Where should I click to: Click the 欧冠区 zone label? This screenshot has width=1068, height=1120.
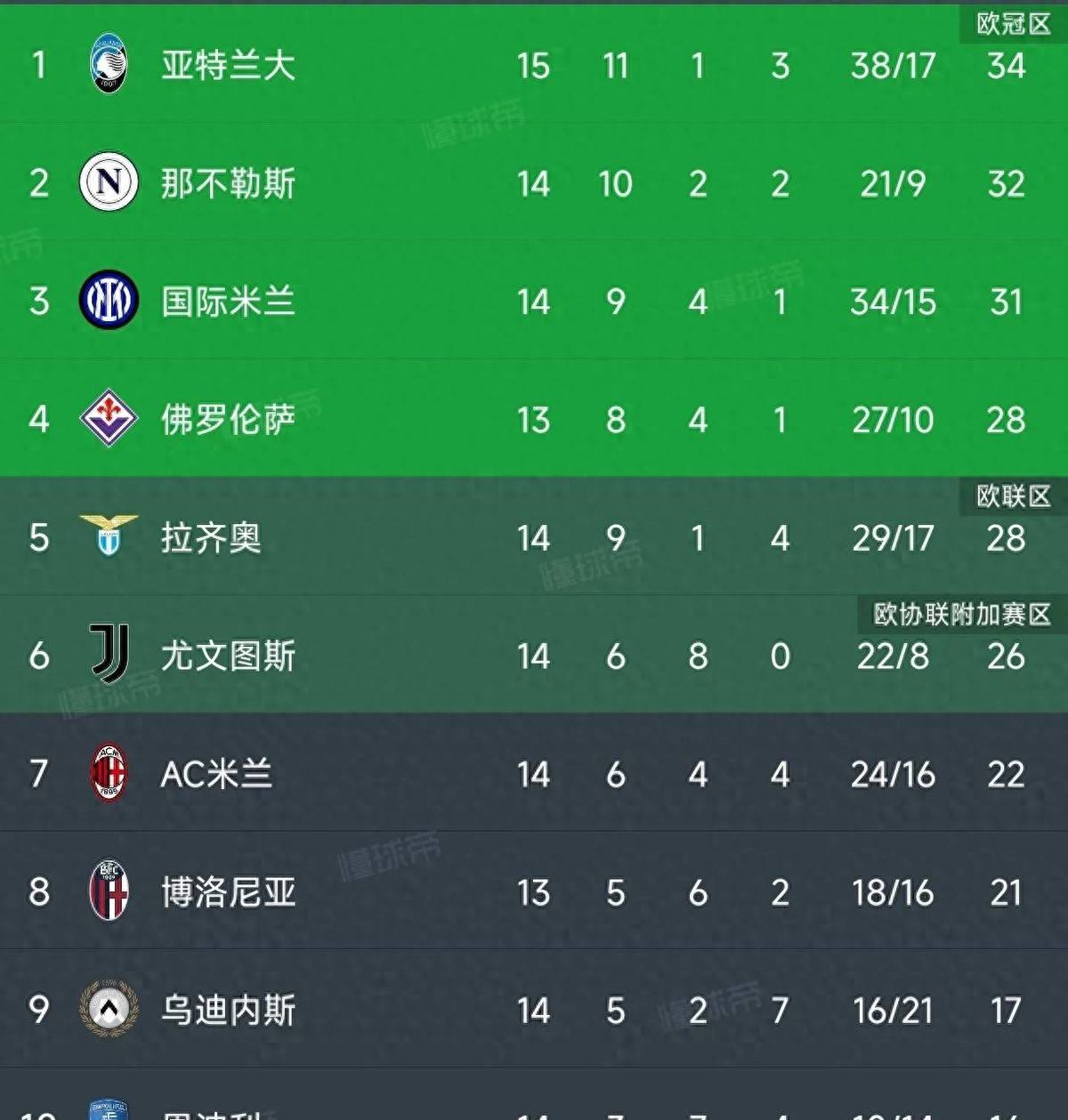point(1013,24)
